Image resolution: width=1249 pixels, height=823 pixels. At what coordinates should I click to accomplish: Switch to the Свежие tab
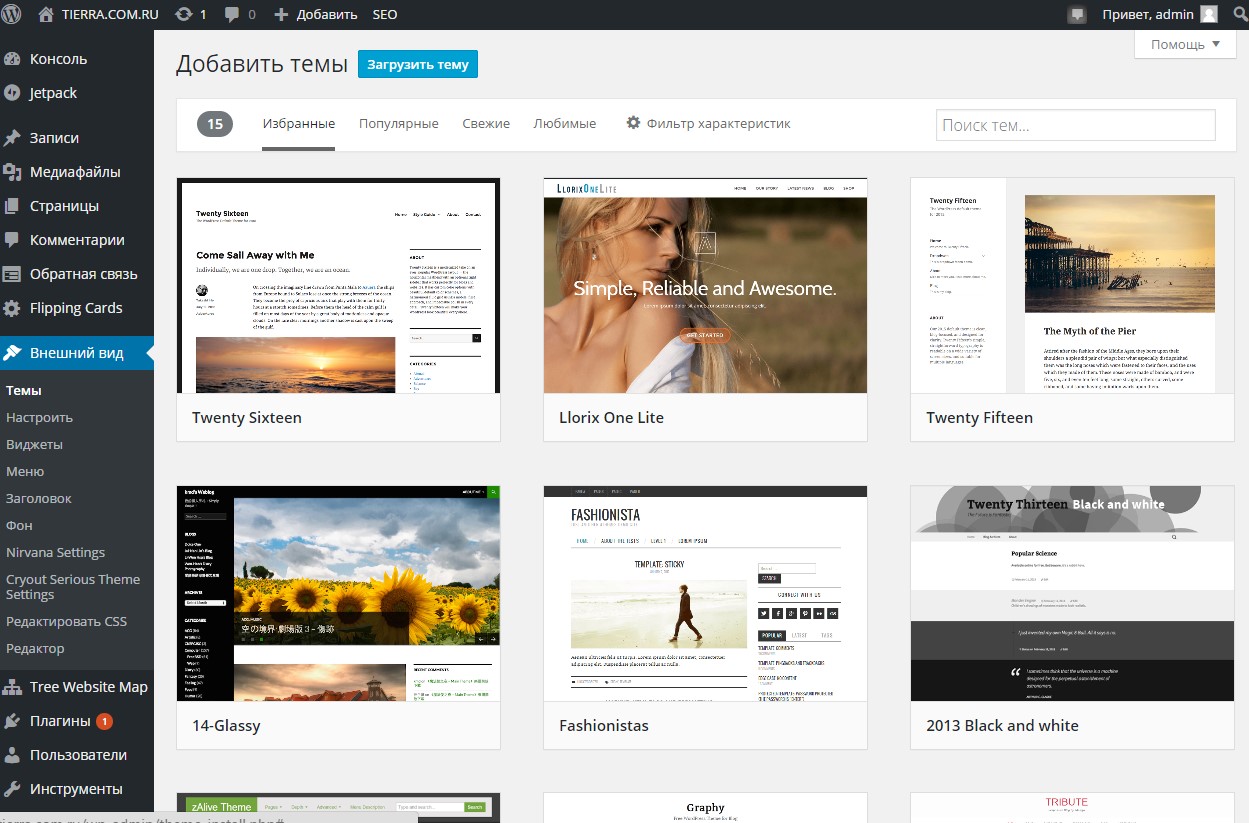tap(486, 124)
